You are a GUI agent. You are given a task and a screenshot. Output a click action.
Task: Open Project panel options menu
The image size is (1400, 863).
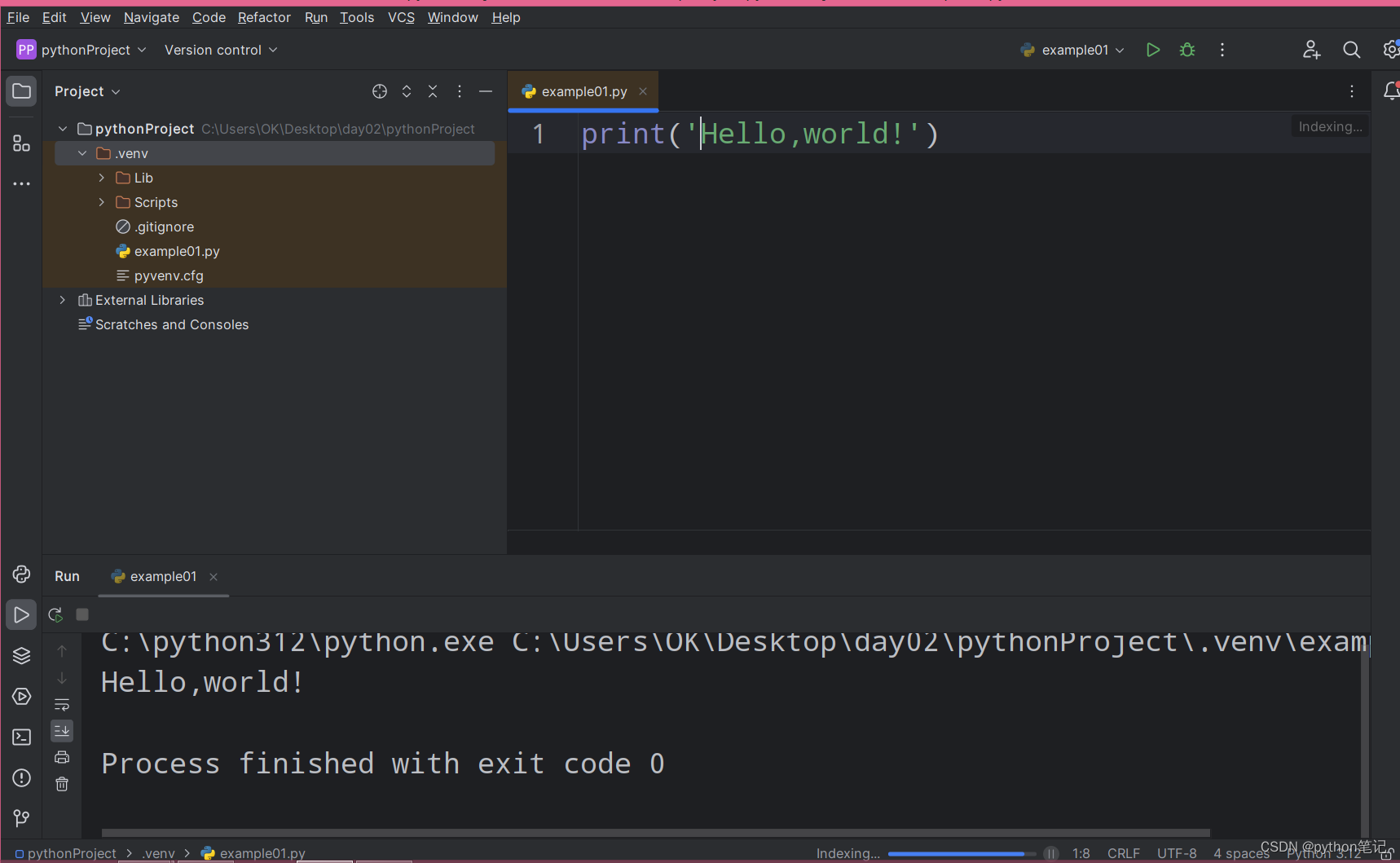(460, 91)
